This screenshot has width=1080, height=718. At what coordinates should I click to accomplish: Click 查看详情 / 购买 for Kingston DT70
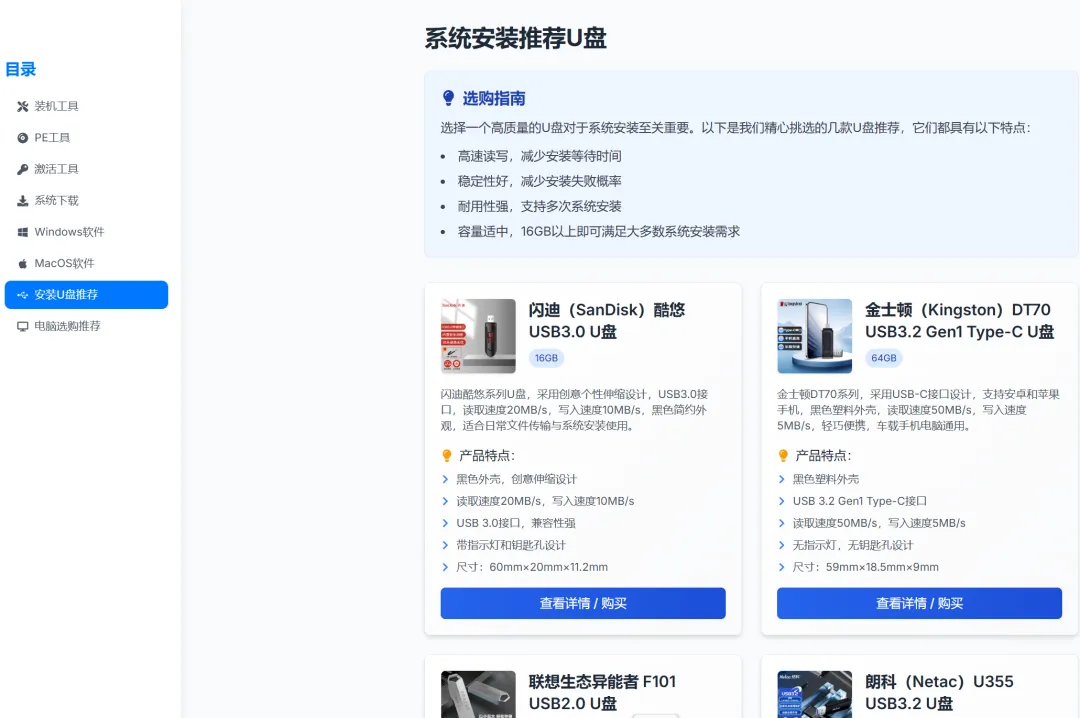(x=919, y=603)
